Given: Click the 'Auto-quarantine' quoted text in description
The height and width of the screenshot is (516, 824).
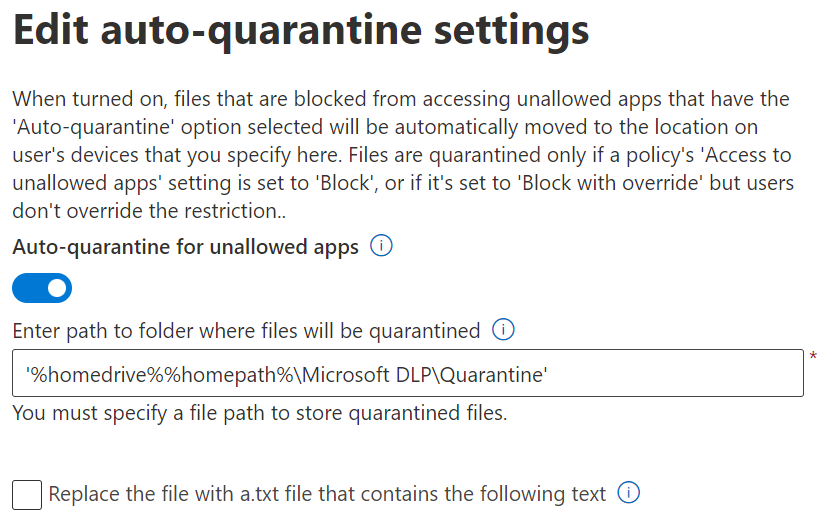Looking at the screenshot, I should click(x=93, y=127).
